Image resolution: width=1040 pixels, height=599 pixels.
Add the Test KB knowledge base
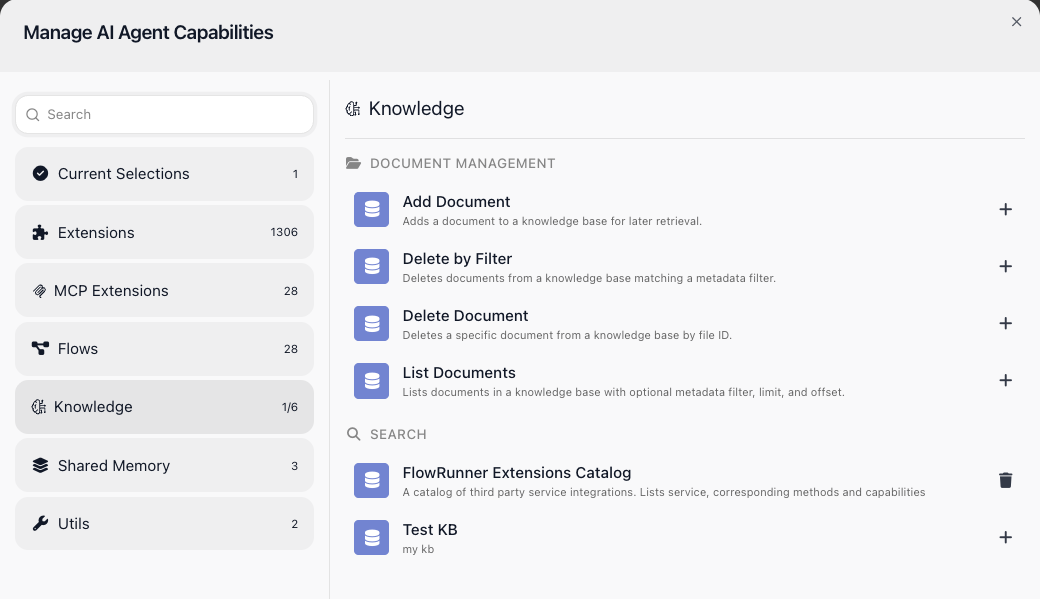click(1006, 537)
